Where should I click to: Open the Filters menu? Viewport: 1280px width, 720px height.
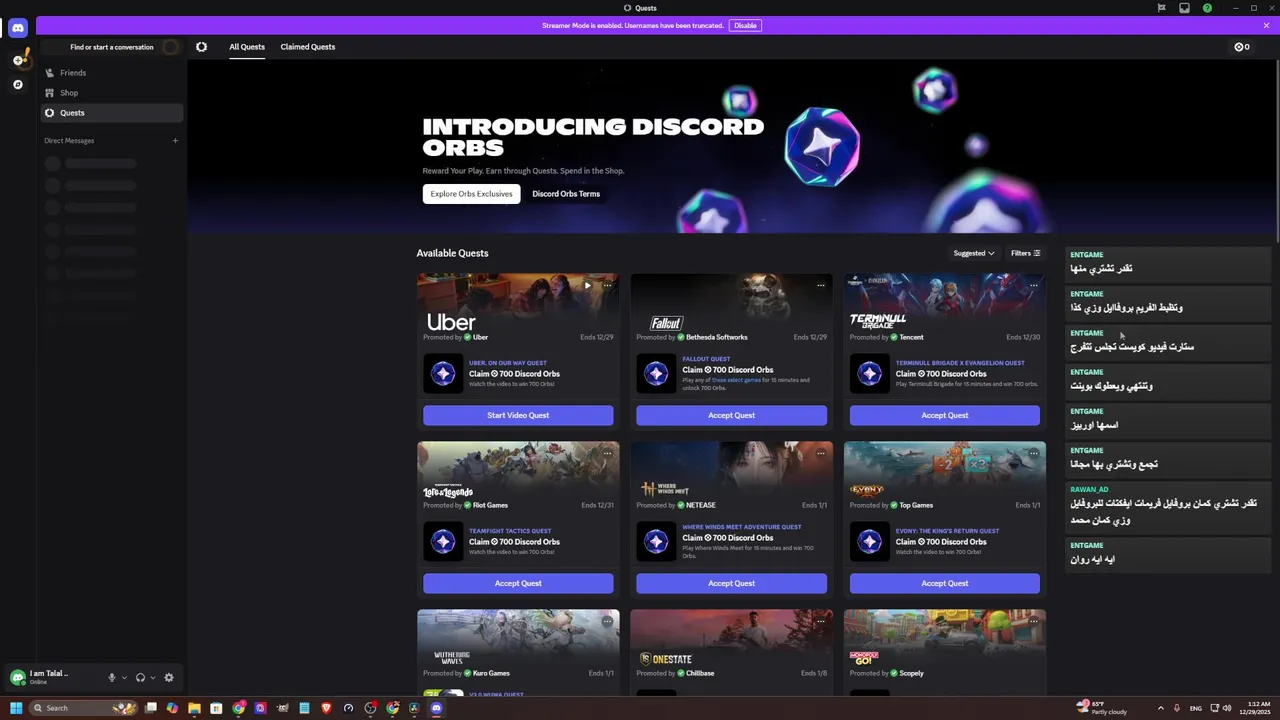[x=1025, y=253]
